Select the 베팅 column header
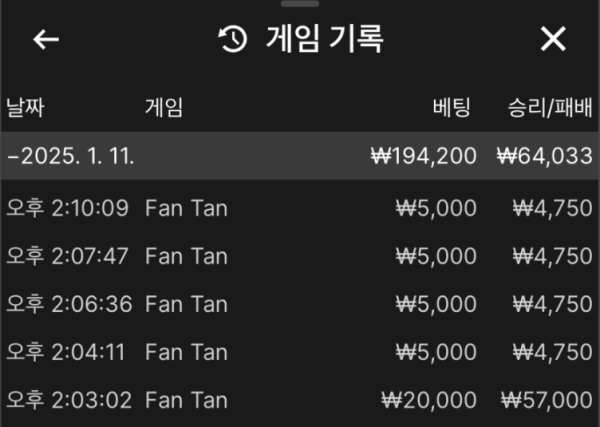The width and height of the screenshot is (600, 427). [x=452, y=108]
